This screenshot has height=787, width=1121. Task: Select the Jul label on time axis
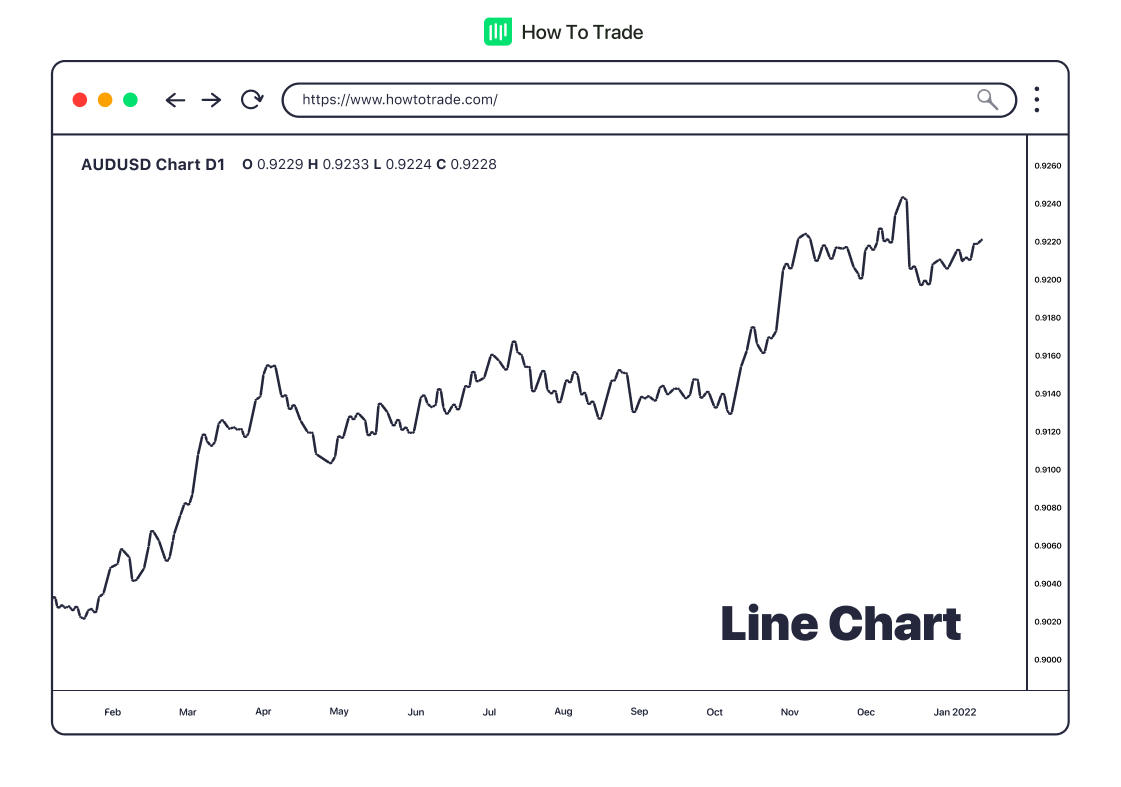(x=490, y=712)
